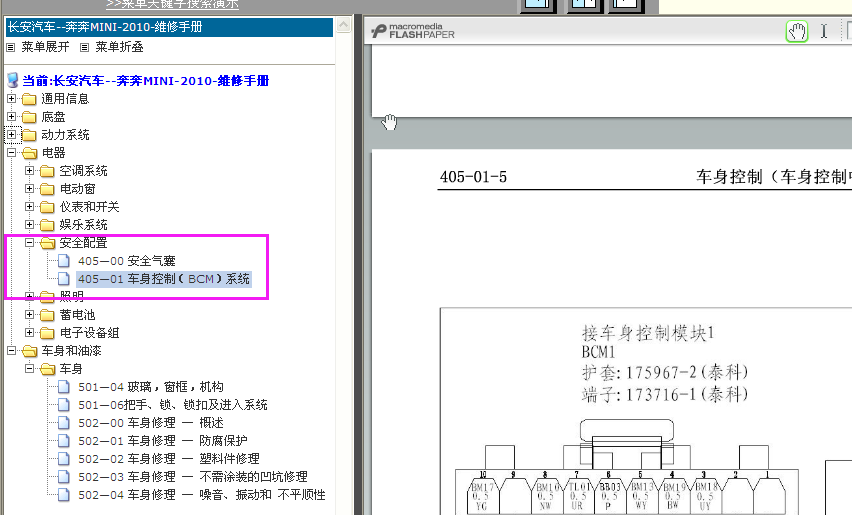This screenshot has height=515, width=852.
Task: Open 501—04 玻璃,窗框,机构 document
Action: pyautogui.click(x=151, y=387)
